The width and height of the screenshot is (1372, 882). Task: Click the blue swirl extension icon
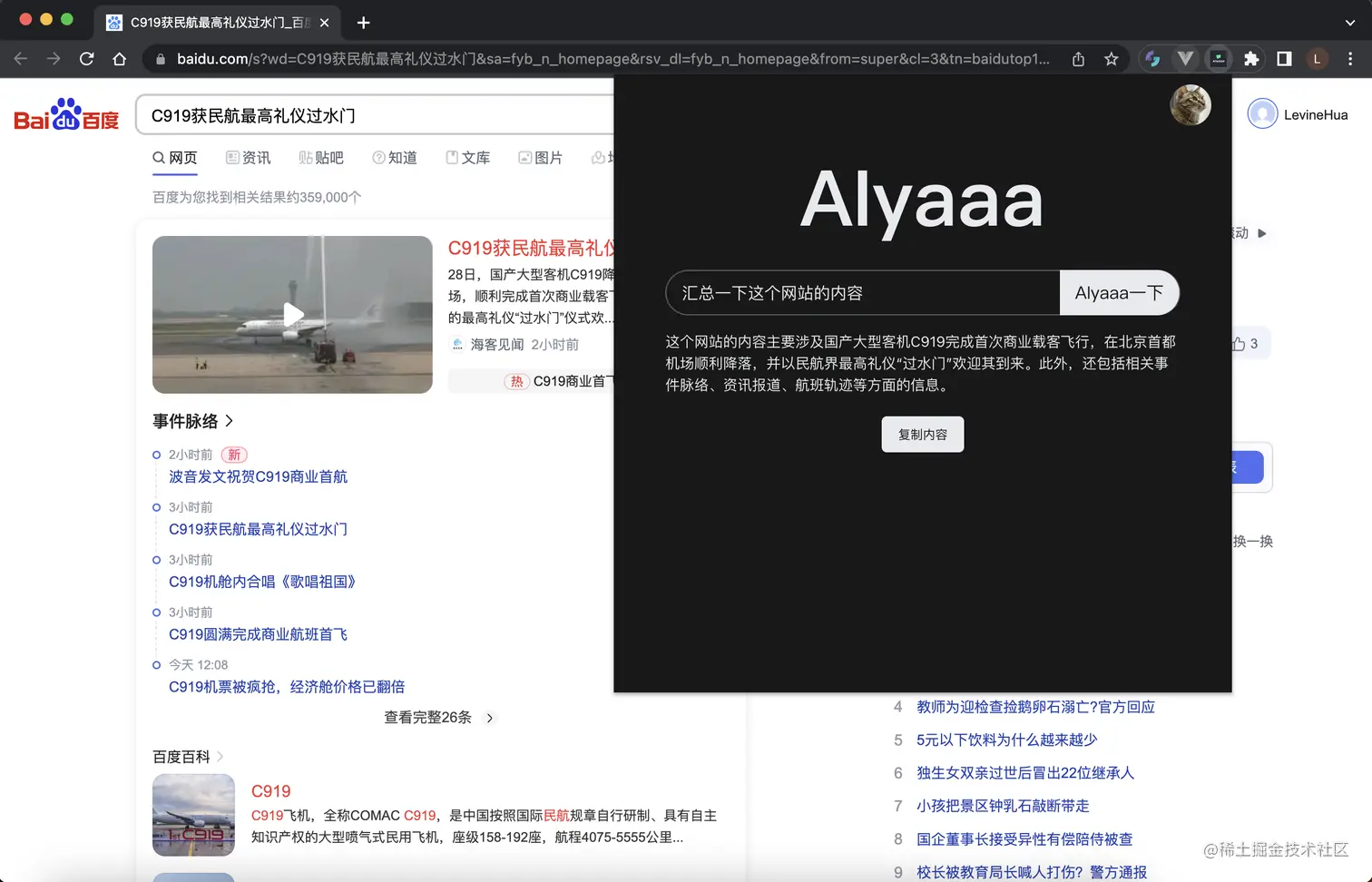(1152, 59)
